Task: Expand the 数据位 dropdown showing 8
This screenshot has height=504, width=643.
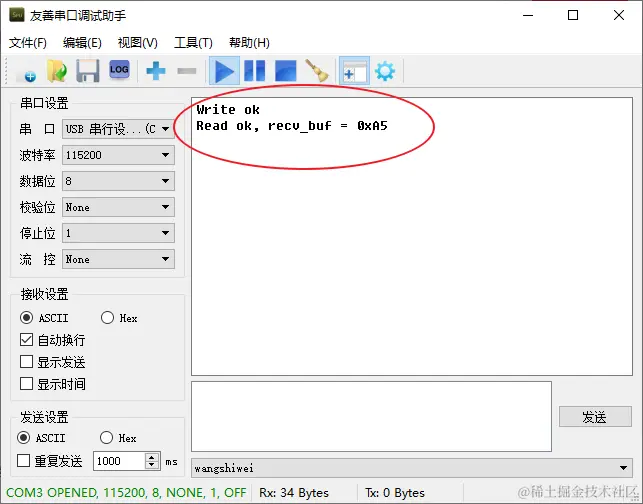Action: click(118, 181)
